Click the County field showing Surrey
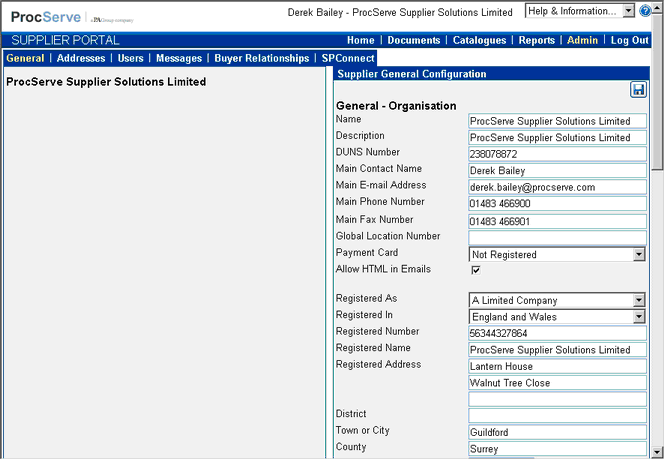The height and width of the screenshot is (460, 665). [557, 449]
